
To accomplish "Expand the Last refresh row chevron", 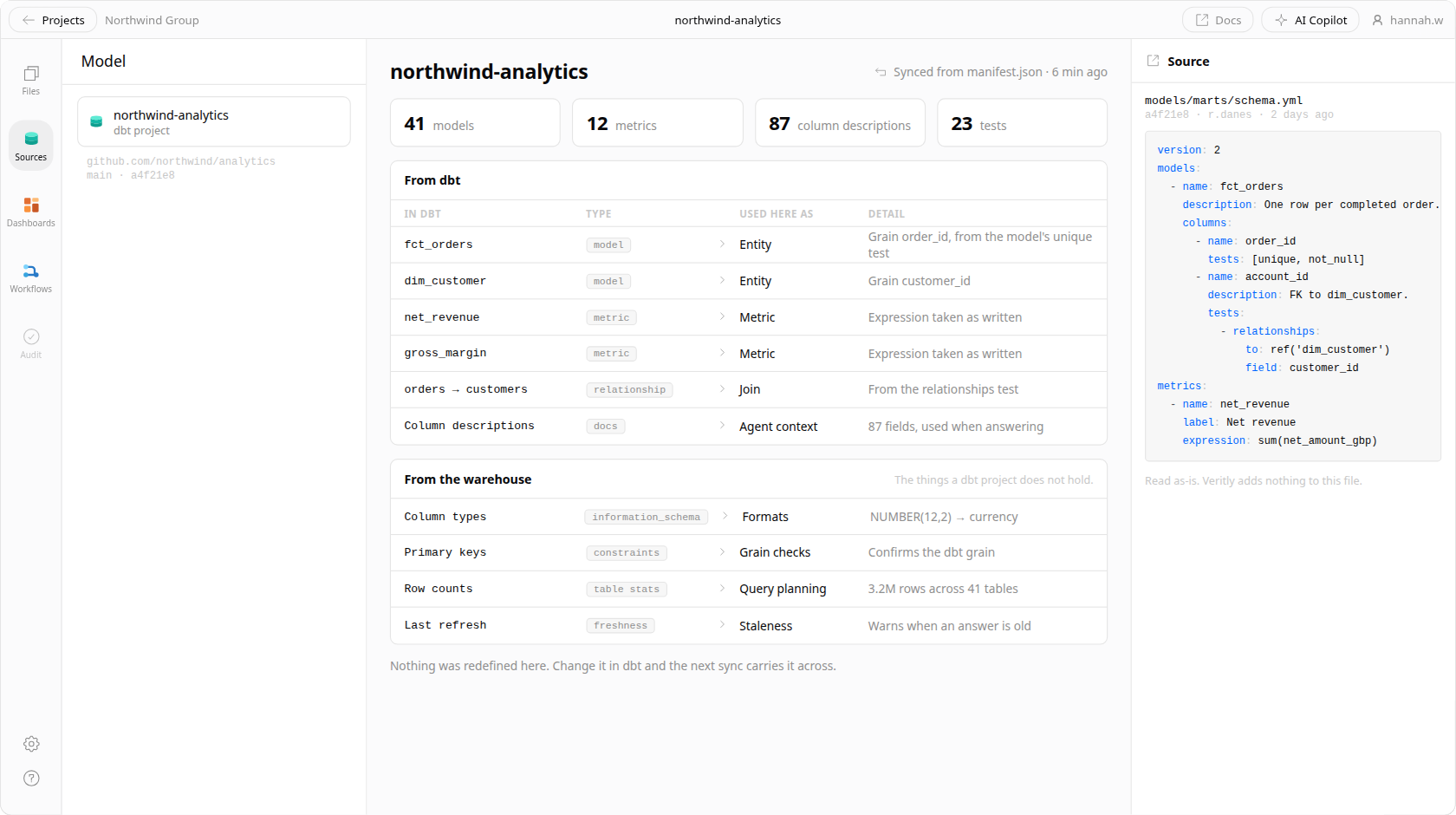I will [722, 625].
